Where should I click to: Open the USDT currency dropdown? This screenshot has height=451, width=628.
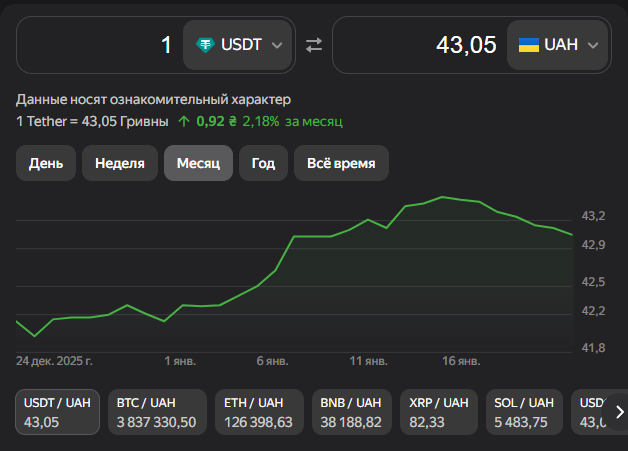coord(239,45)
